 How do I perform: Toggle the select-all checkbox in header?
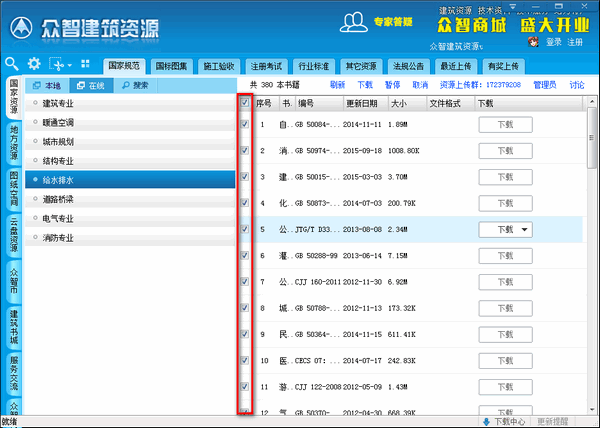245,102
